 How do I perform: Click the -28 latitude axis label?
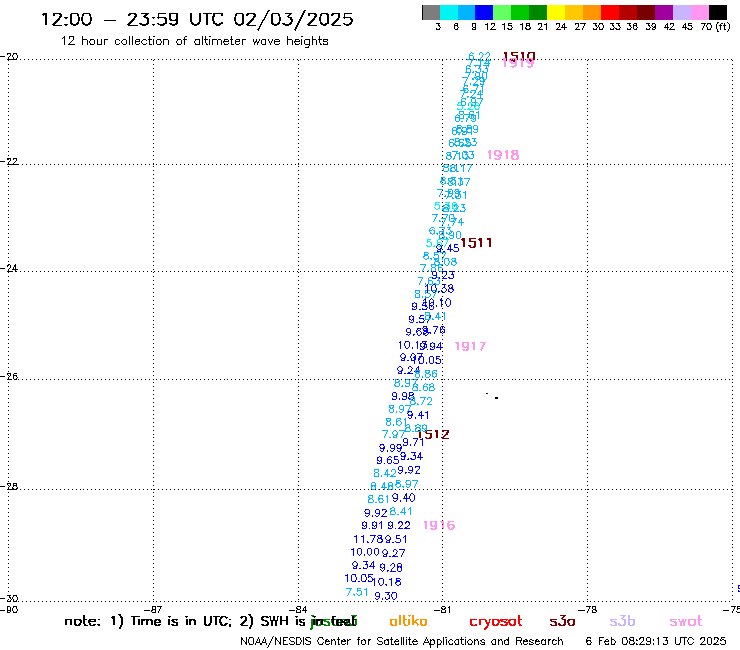pos(9,486)
